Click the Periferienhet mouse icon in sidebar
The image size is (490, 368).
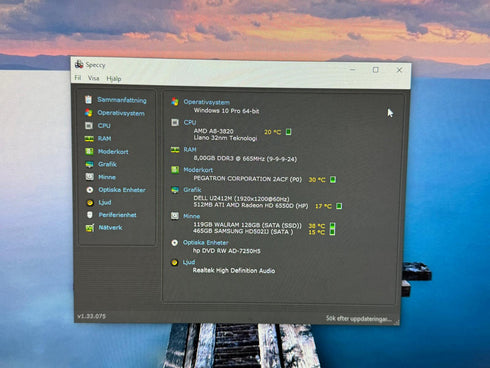[x=90, y=215]
